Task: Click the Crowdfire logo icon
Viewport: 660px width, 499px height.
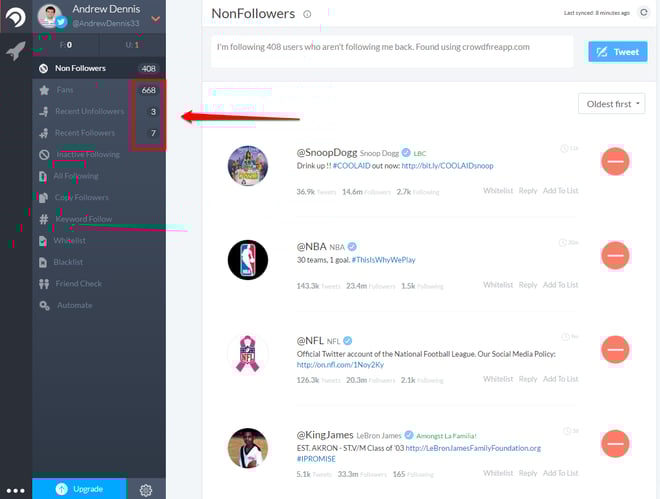Action: (16, 16)
